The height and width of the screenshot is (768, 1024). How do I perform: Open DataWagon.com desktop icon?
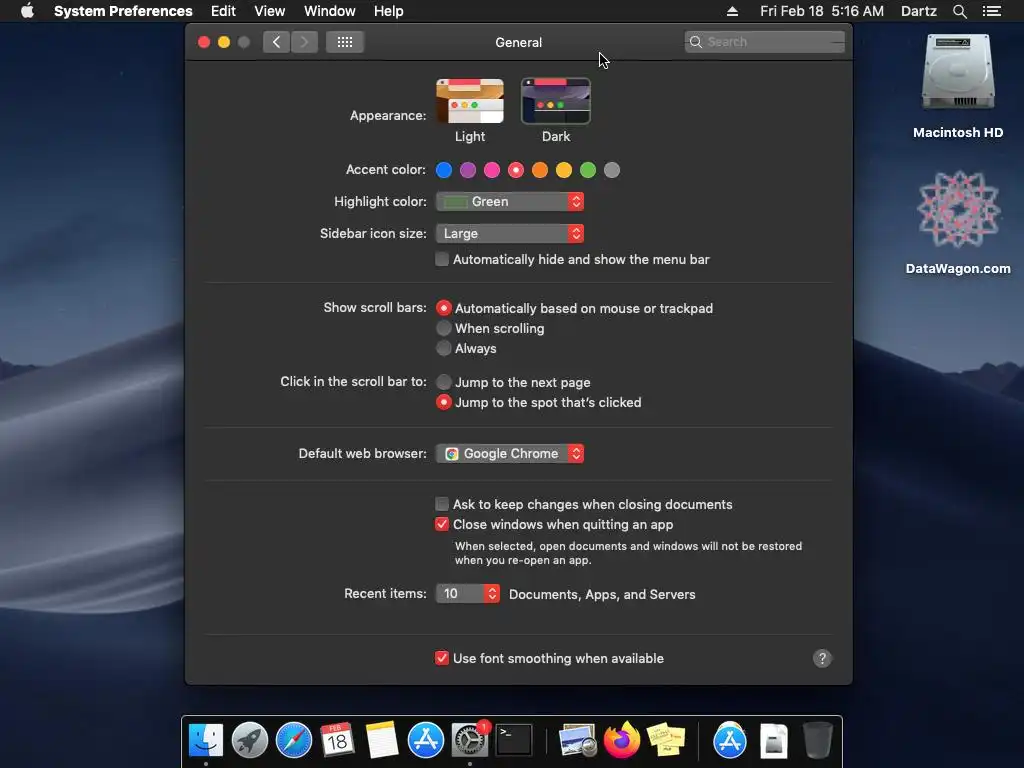click(958, 209)
